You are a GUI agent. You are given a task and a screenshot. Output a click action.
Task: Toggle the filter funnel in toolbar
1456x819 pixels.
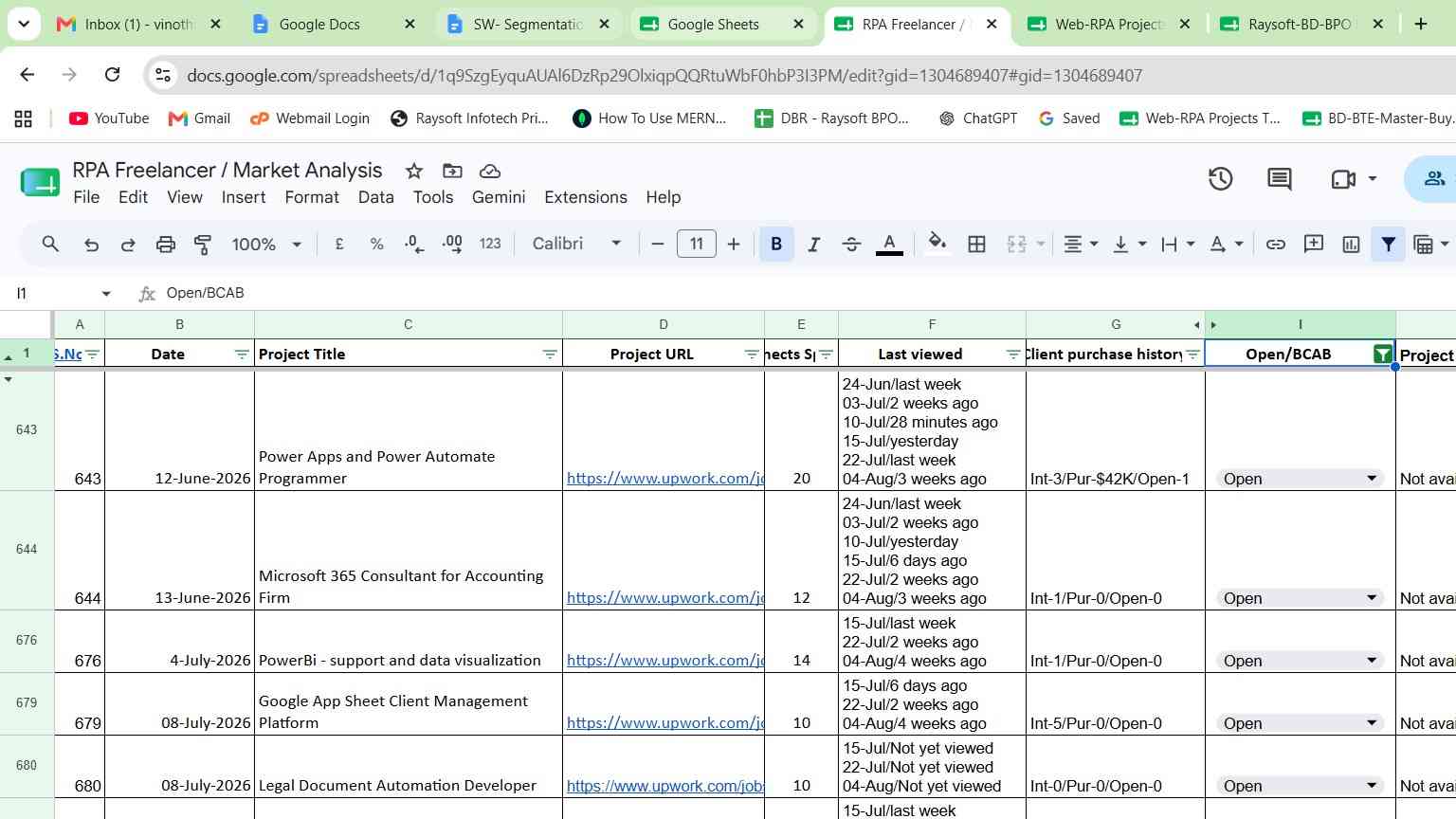[x=1388, y=245]
